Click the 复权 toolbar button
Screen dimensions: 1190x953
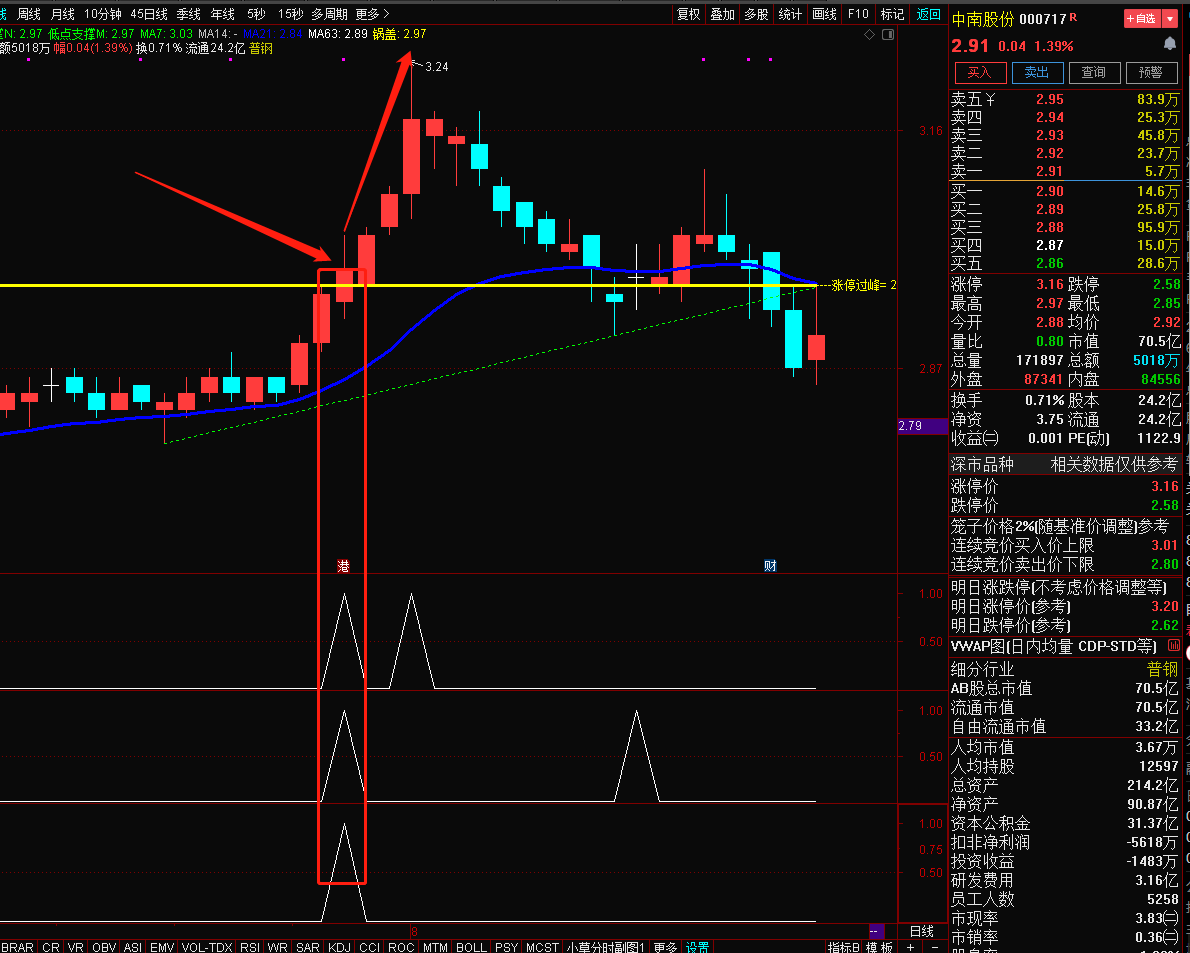click(x=688, y=14)
